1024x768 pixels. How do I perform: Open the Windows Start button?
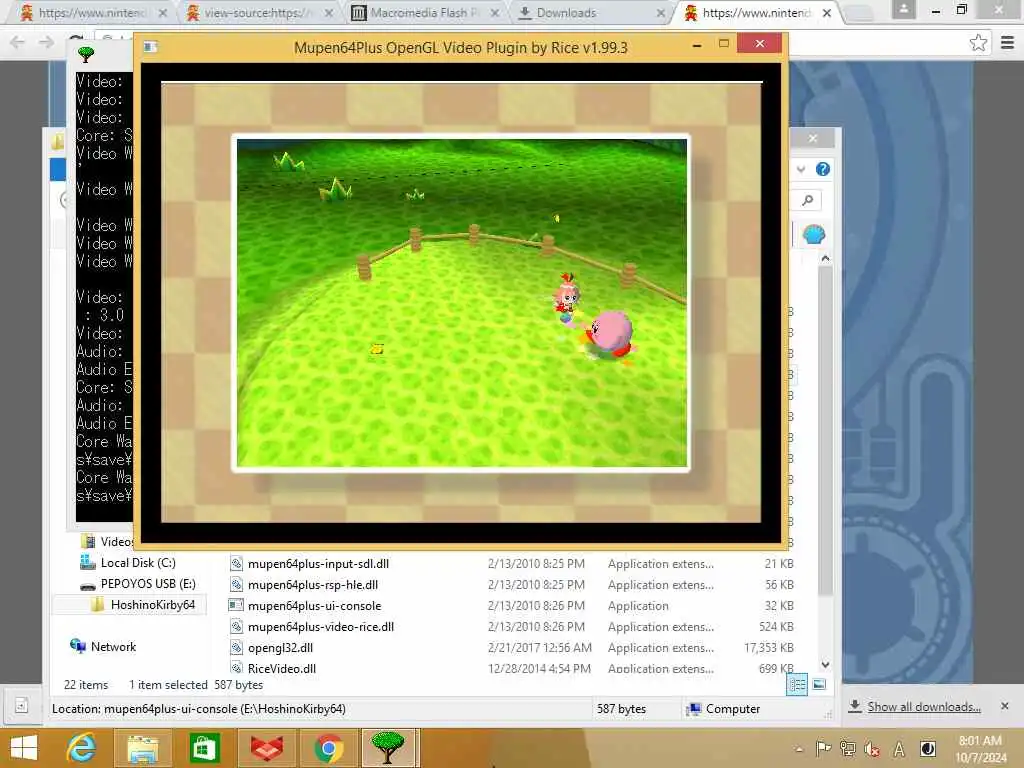(x=24, y=748)
